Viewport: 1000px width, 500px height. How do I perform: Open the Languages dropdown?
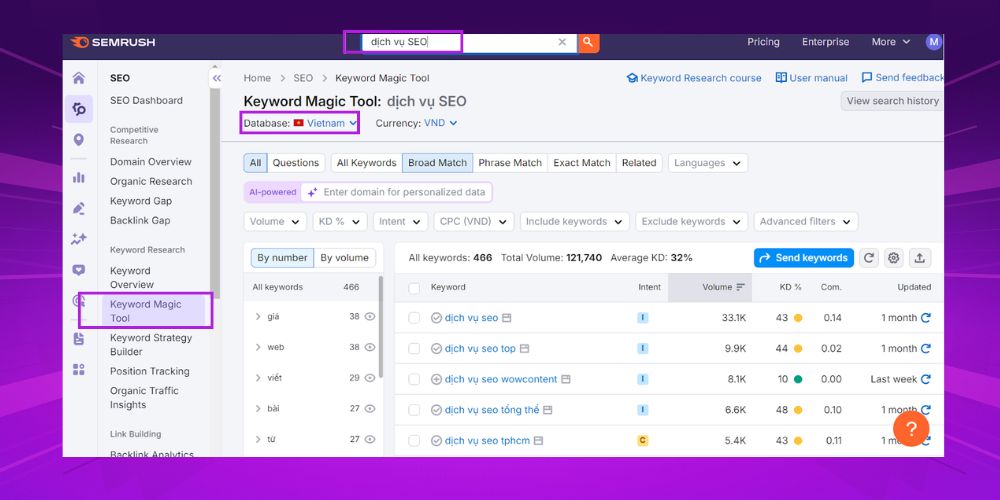[707, 163]
